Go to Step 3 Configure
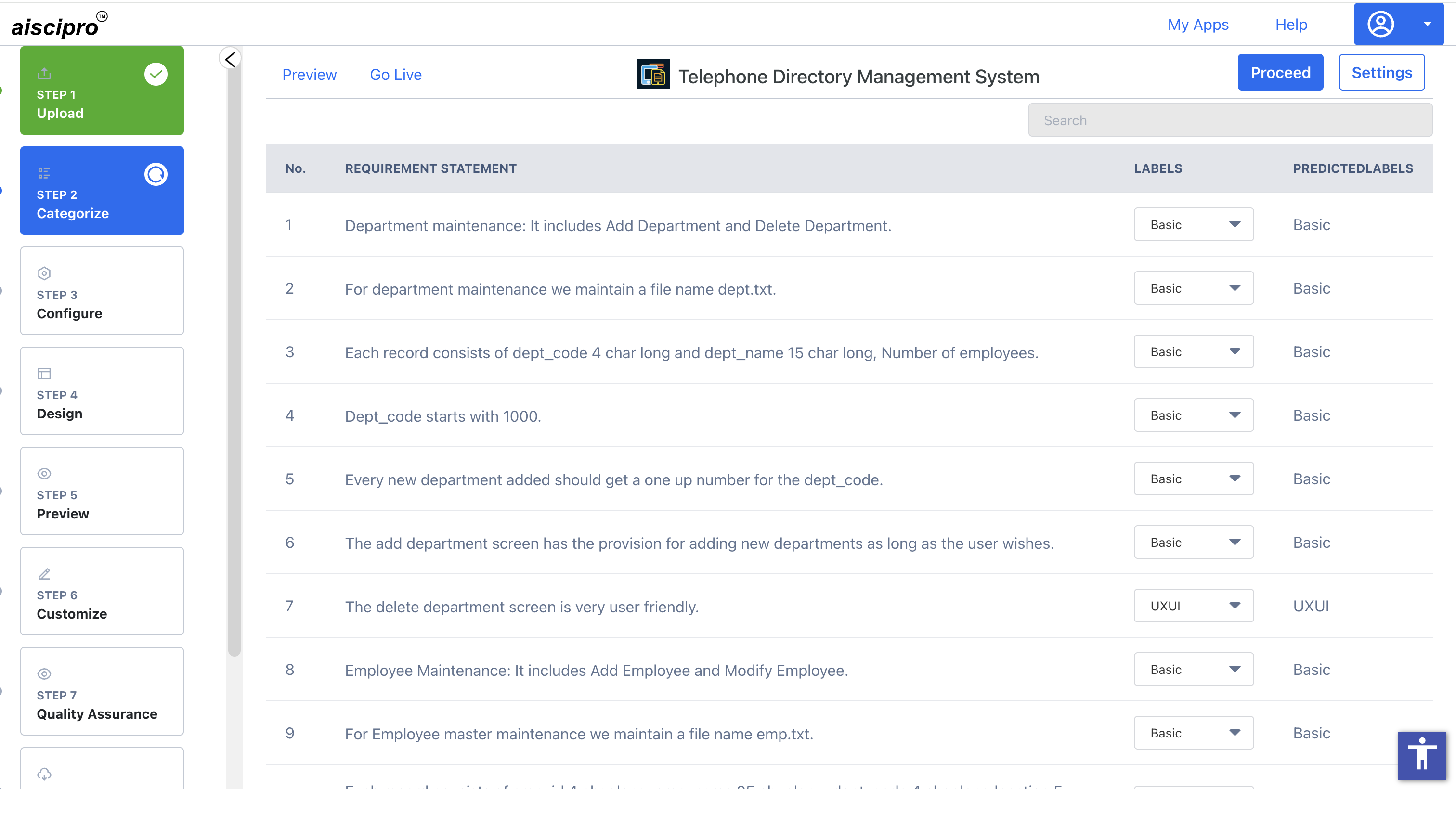1456x828 pixels. (x=102, y=291)
